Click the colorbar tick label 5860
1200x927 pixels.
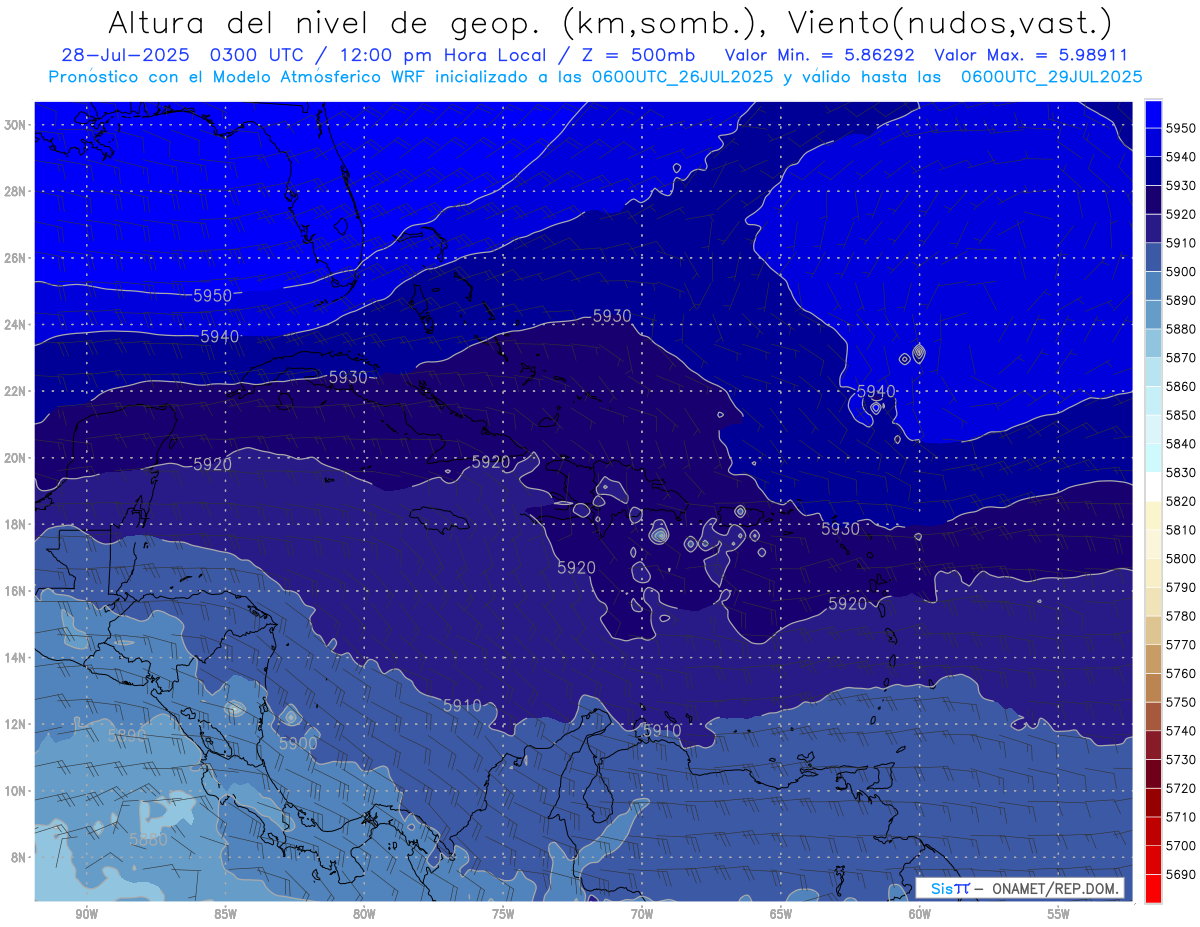[1181, 386]
